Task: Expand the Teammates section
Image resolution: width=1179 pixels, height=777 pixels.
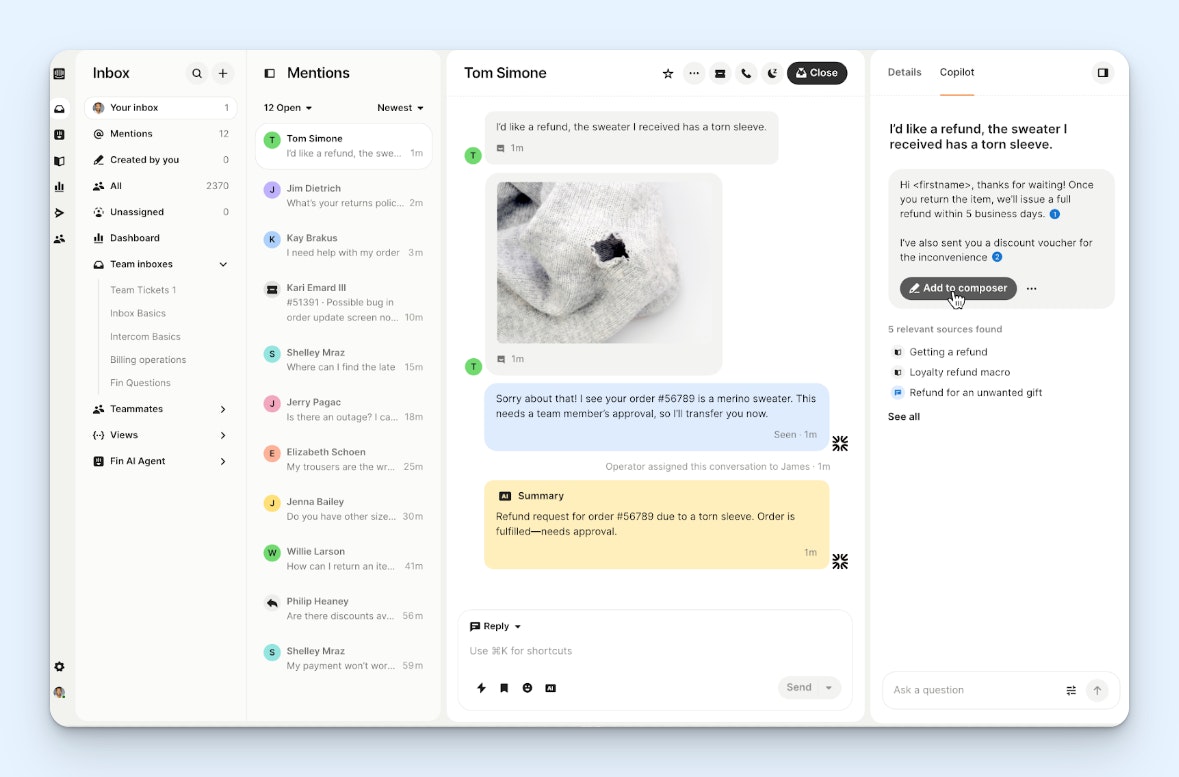Action: coord(223,409)
